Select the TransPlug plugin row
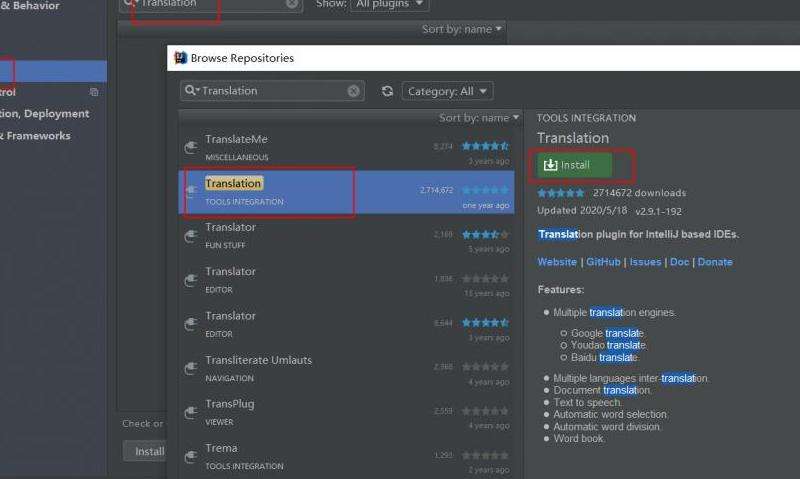The image size is (800, 479). (346, 412)
